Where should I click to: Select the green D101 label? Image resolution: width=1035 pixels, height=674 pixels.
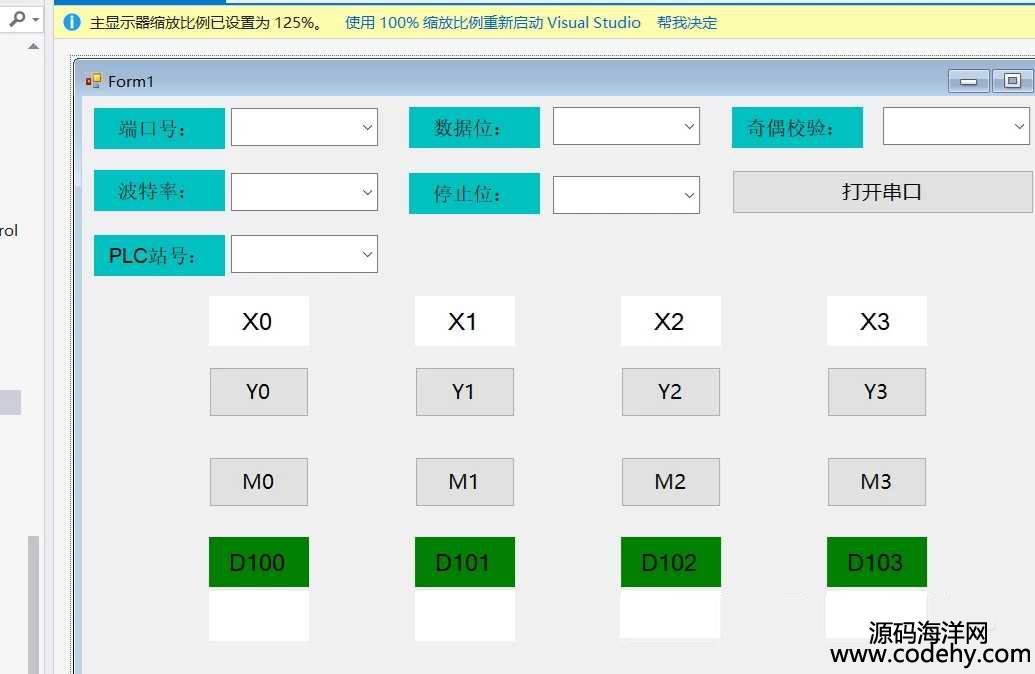(465, 562)
